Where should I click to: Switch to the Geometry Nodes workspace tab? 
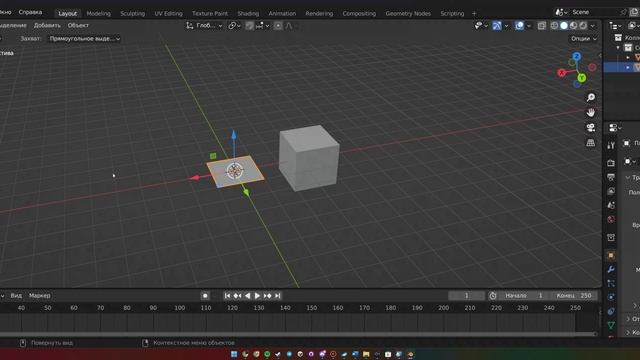coord(408,13)
